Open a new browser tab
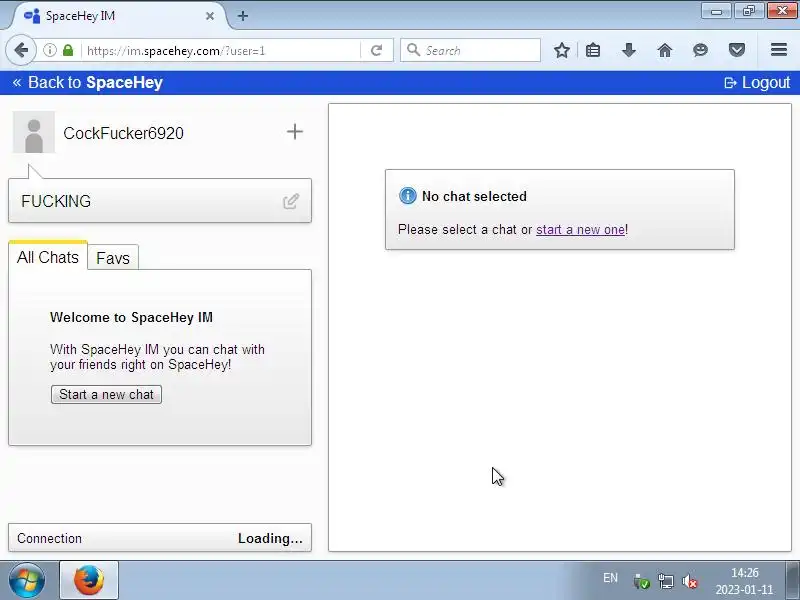 click(x=243, y=16)
